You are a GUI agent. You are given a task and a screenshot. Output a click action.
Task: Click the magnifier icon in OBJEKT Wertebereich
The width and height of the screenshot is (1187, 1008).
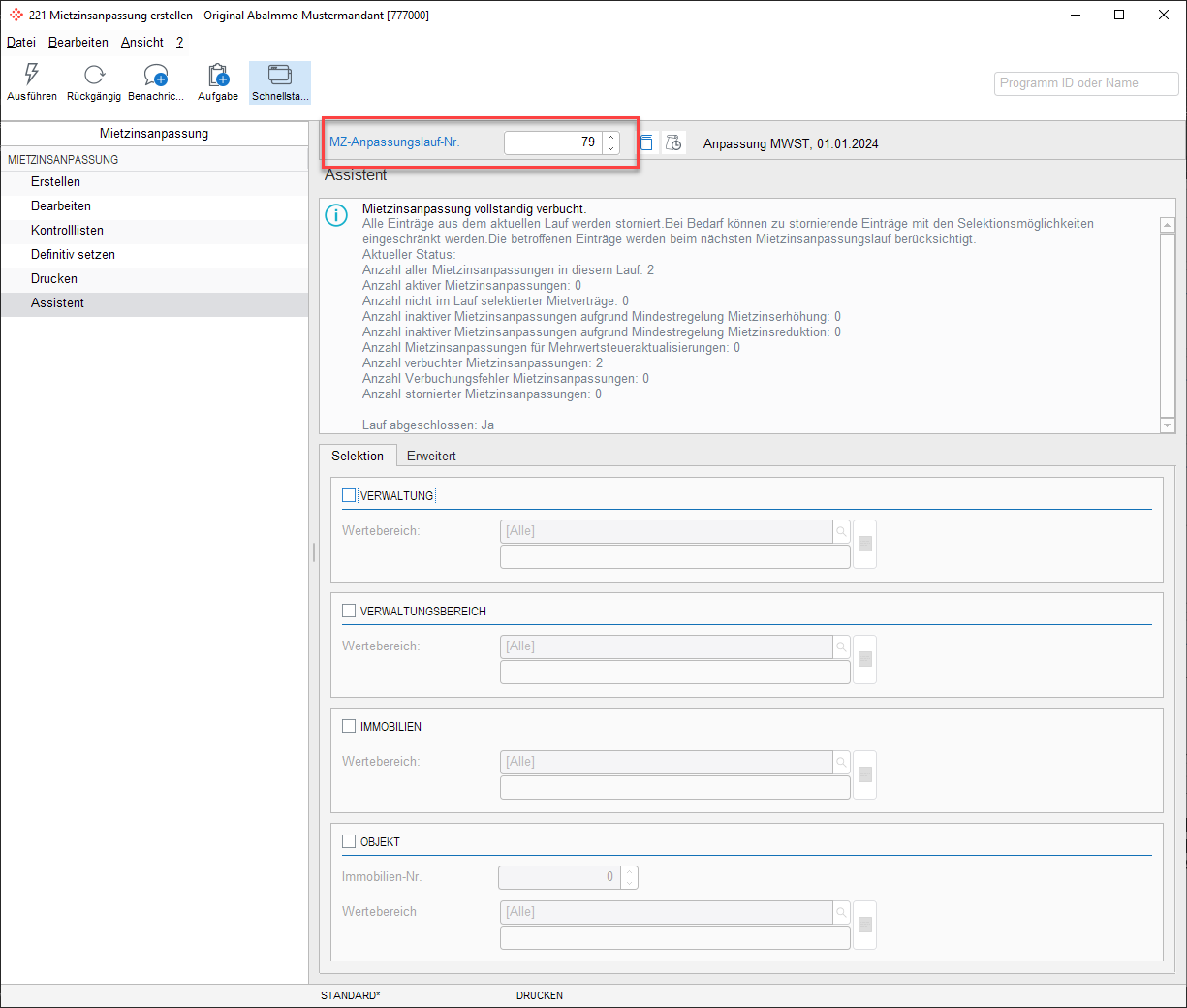tap(841, 912)
